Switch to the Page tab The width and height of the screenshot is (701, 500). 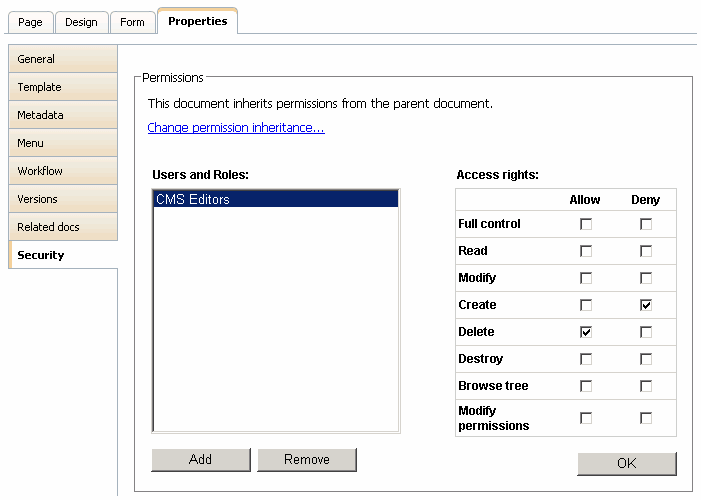point(28,22)
